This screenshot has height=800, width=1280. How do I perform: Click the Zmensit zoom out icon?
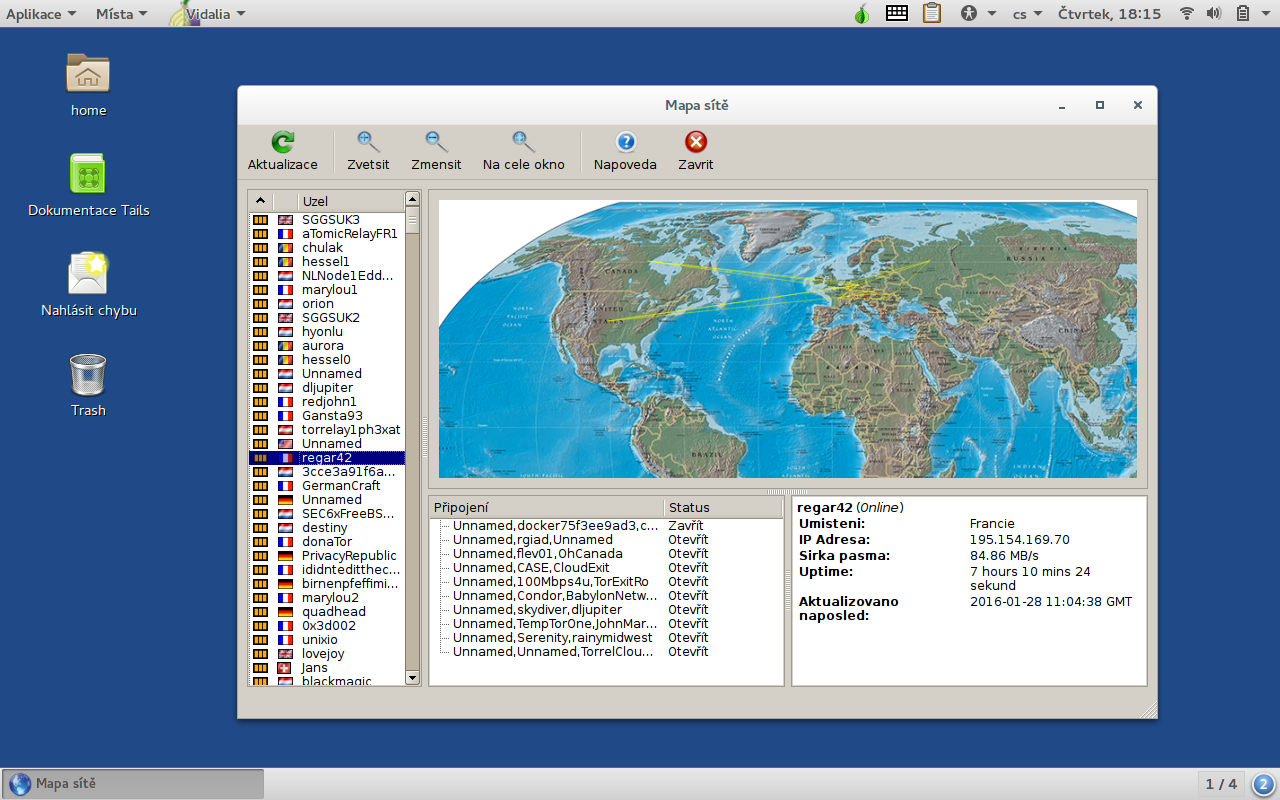[436, 142]
